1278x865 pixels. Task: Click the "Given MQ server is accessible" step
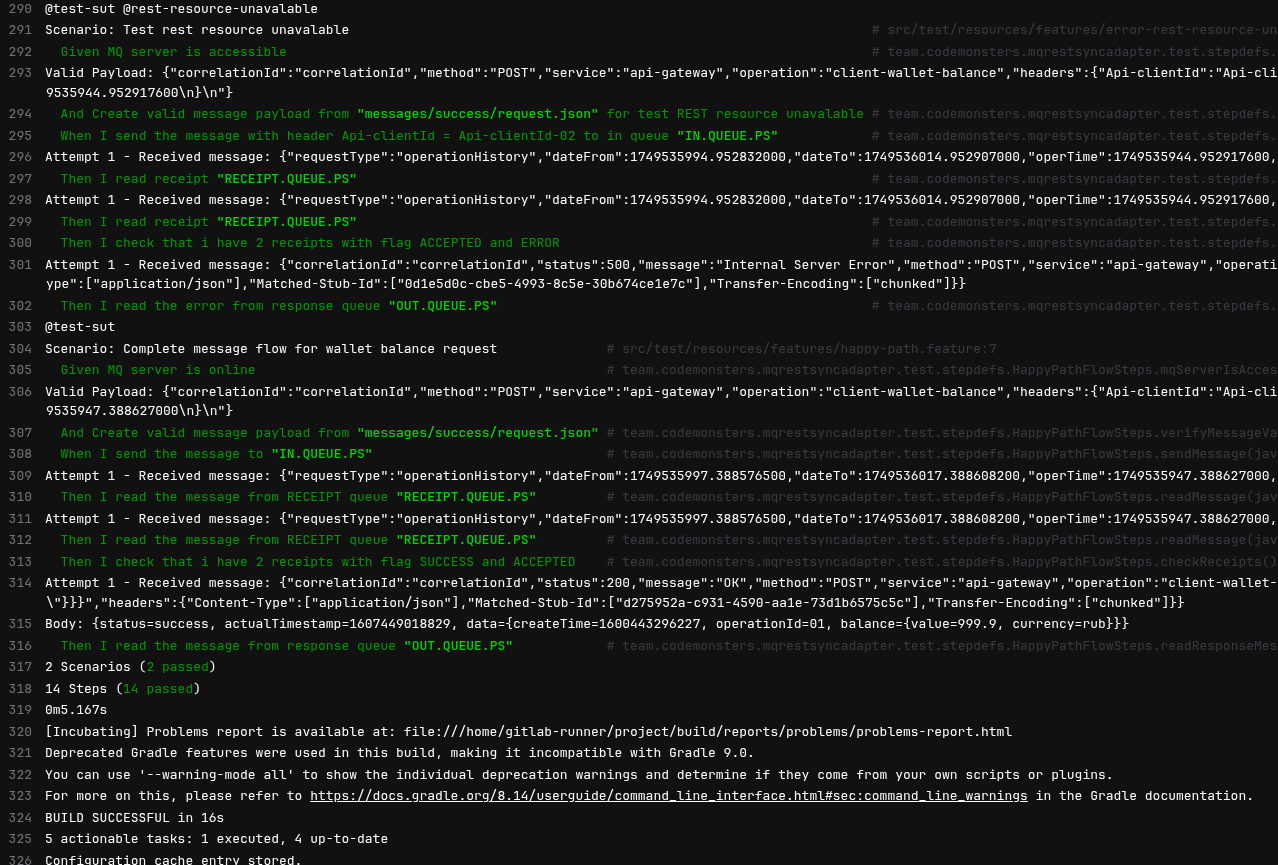pyautogui.click(x=173, y=52)
